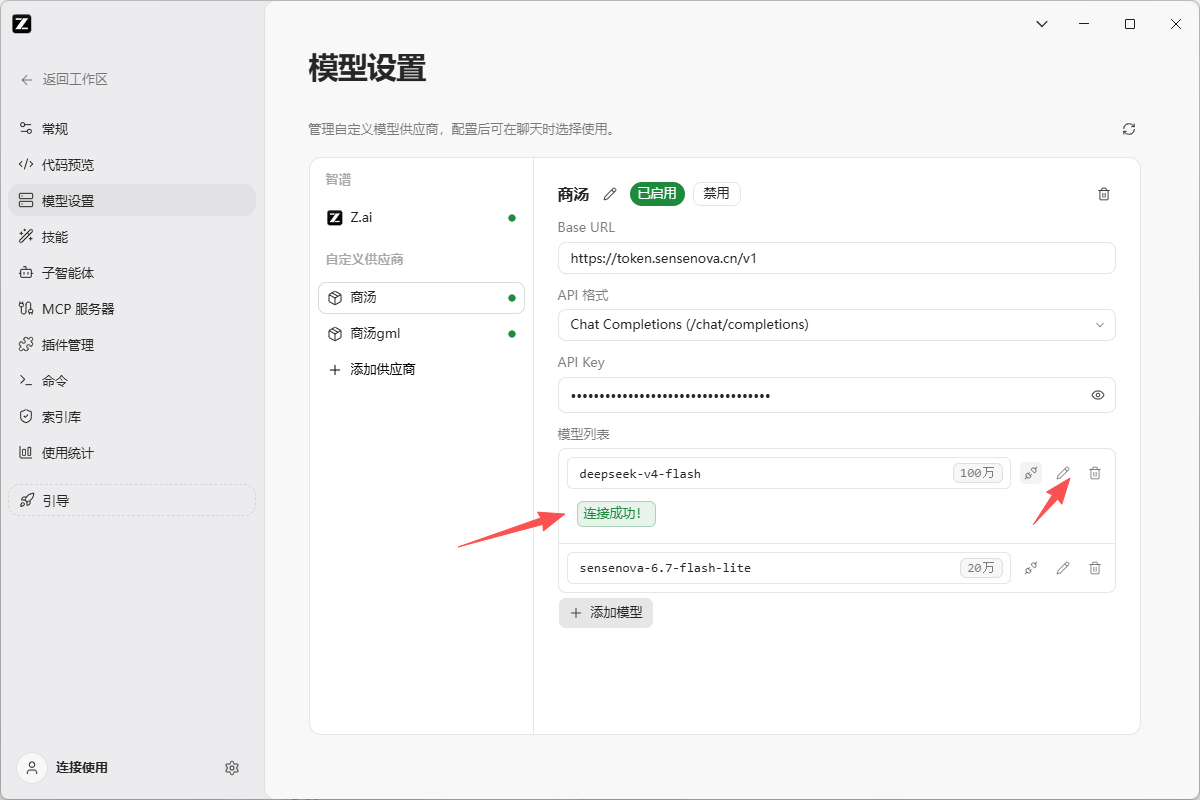
Task: Go back via 返回工作区
Action: (64, 79)
